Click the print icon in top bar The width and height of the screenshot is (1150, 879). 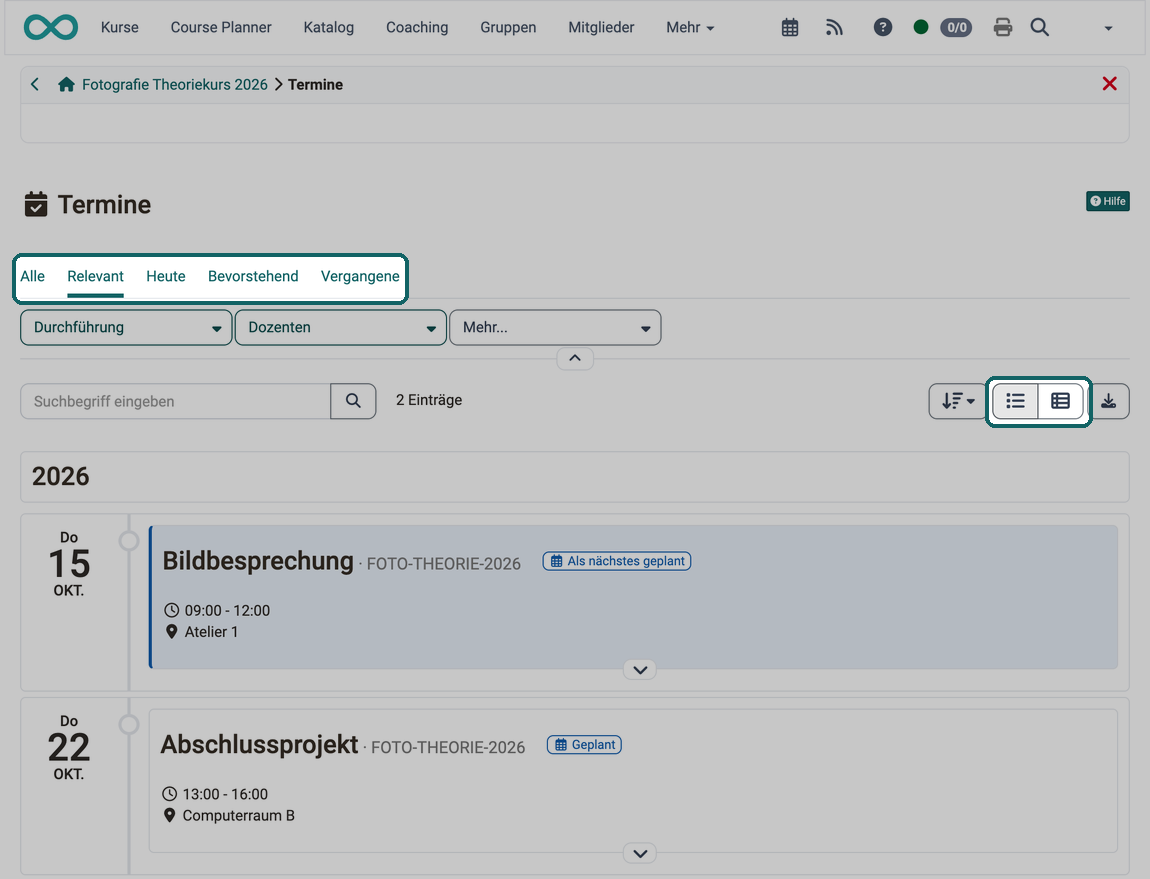[x=1003, y=28]
